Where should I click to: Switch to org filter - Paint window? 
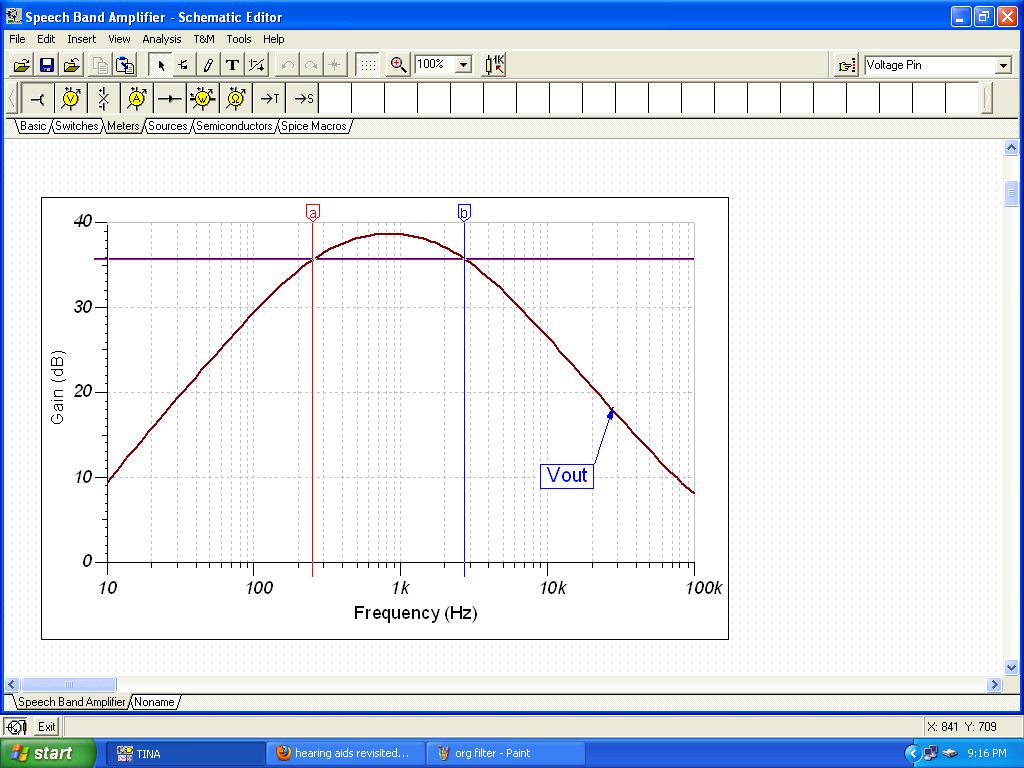click(505, 754)
